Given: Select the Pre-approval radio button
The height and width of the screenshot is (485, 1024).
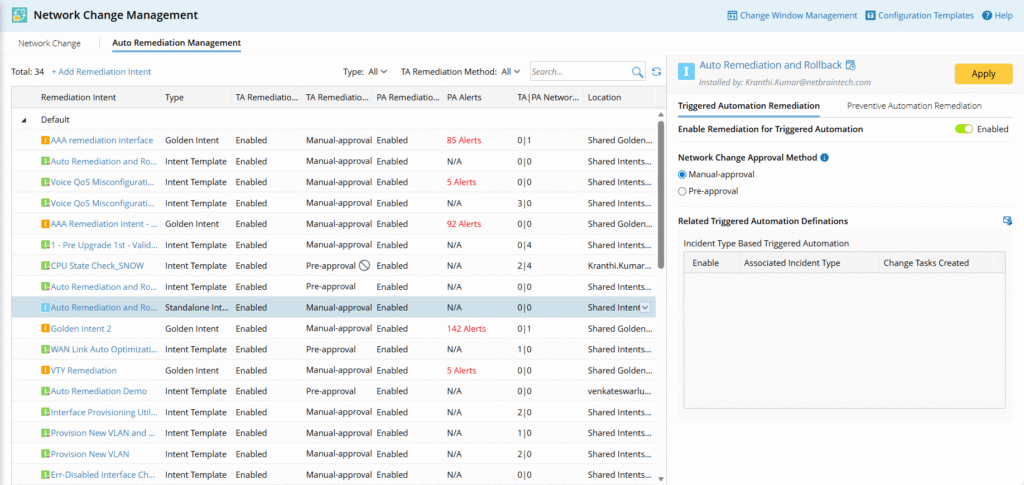Looking at the screenshot, I should 683,190.
